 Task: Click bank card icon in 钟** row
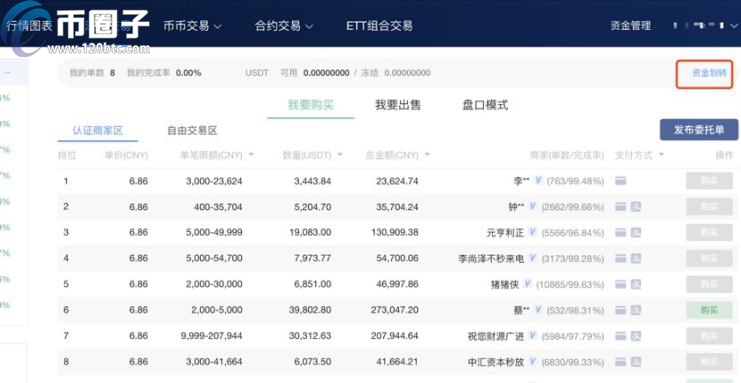point(620,207)
